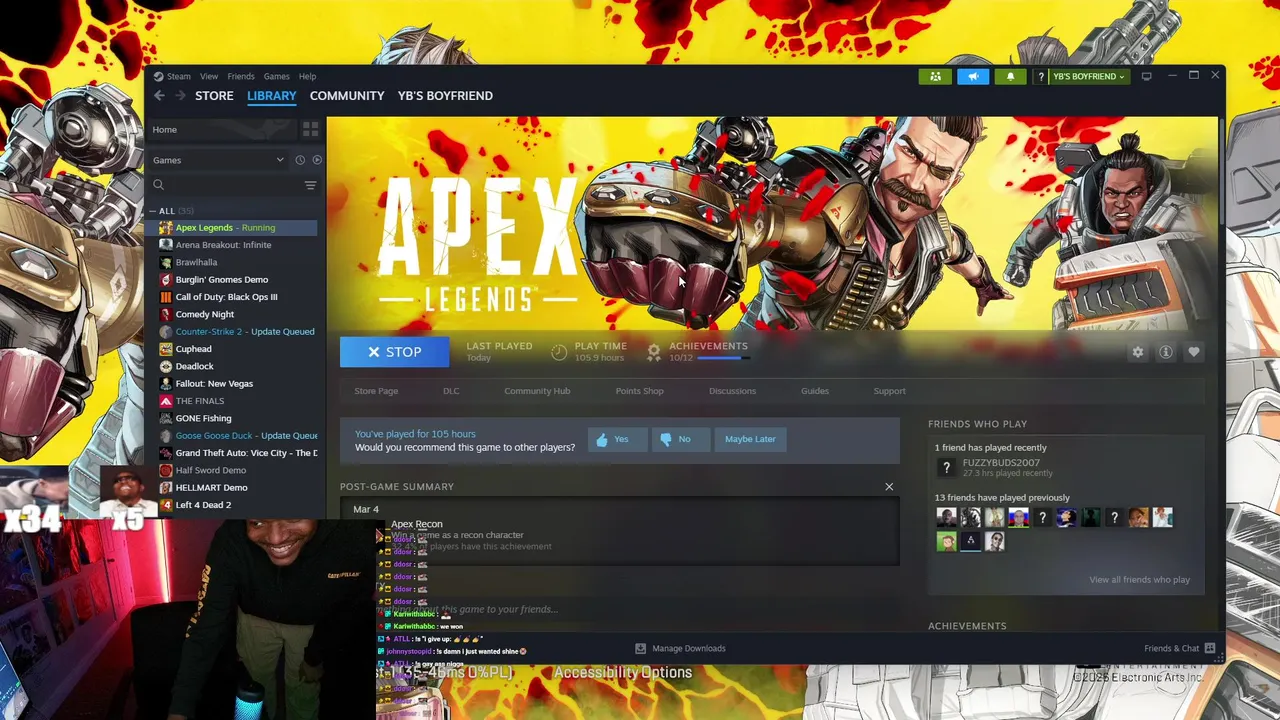
Task: Go to the COMMUNITY tab
Action: tap(347, 96)
